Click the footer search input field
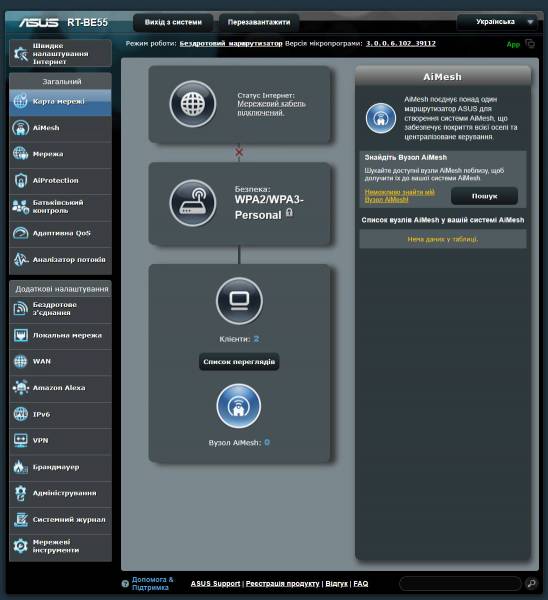 point(460,584)
